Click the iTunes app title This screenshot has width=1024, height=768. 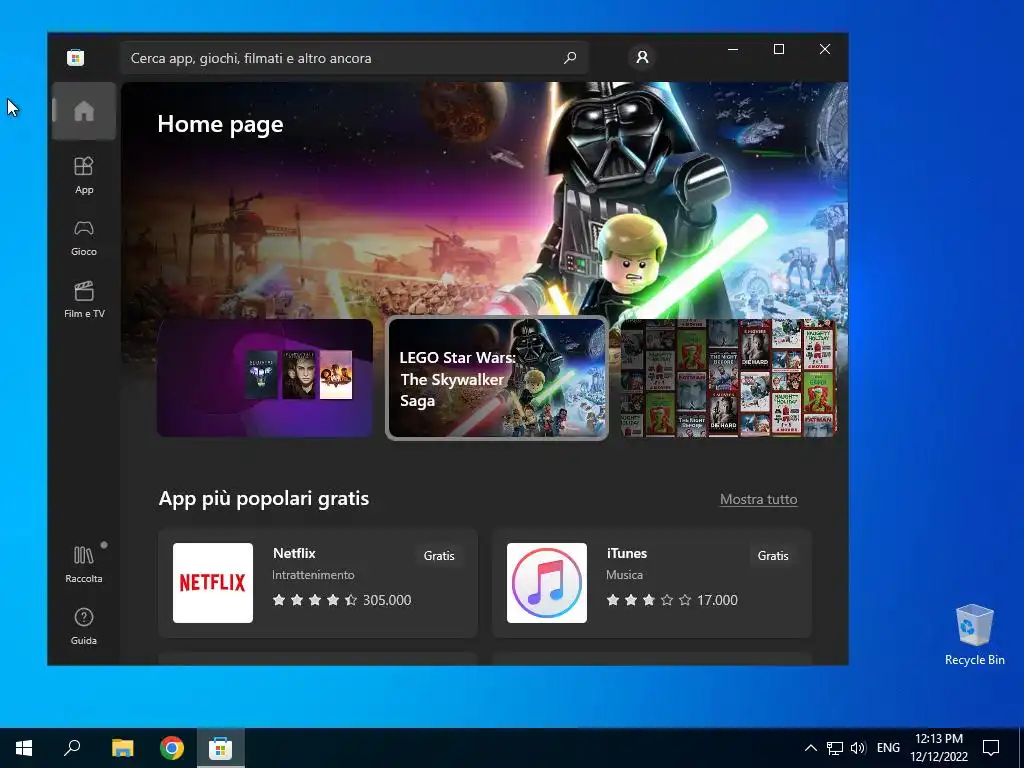click(626, 553)
